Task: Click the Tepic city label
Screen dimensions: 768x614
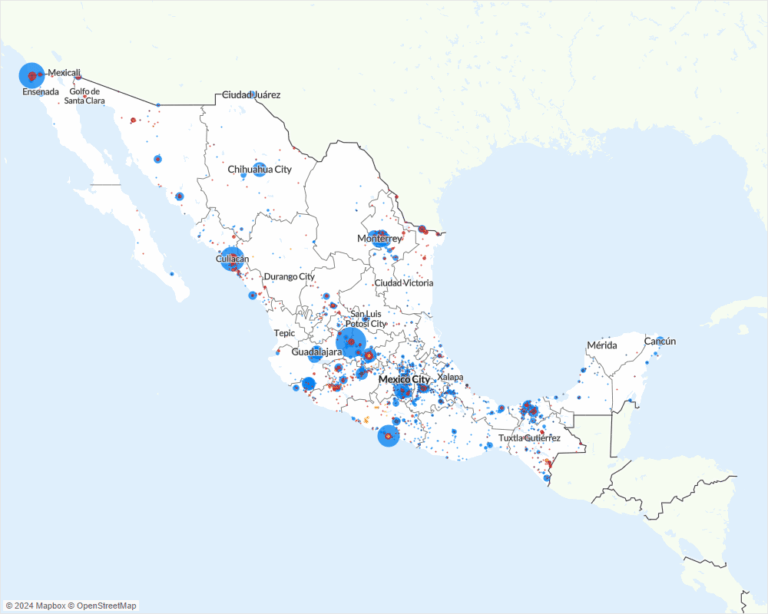Action: pyautogui.click(x=285, y=333)
